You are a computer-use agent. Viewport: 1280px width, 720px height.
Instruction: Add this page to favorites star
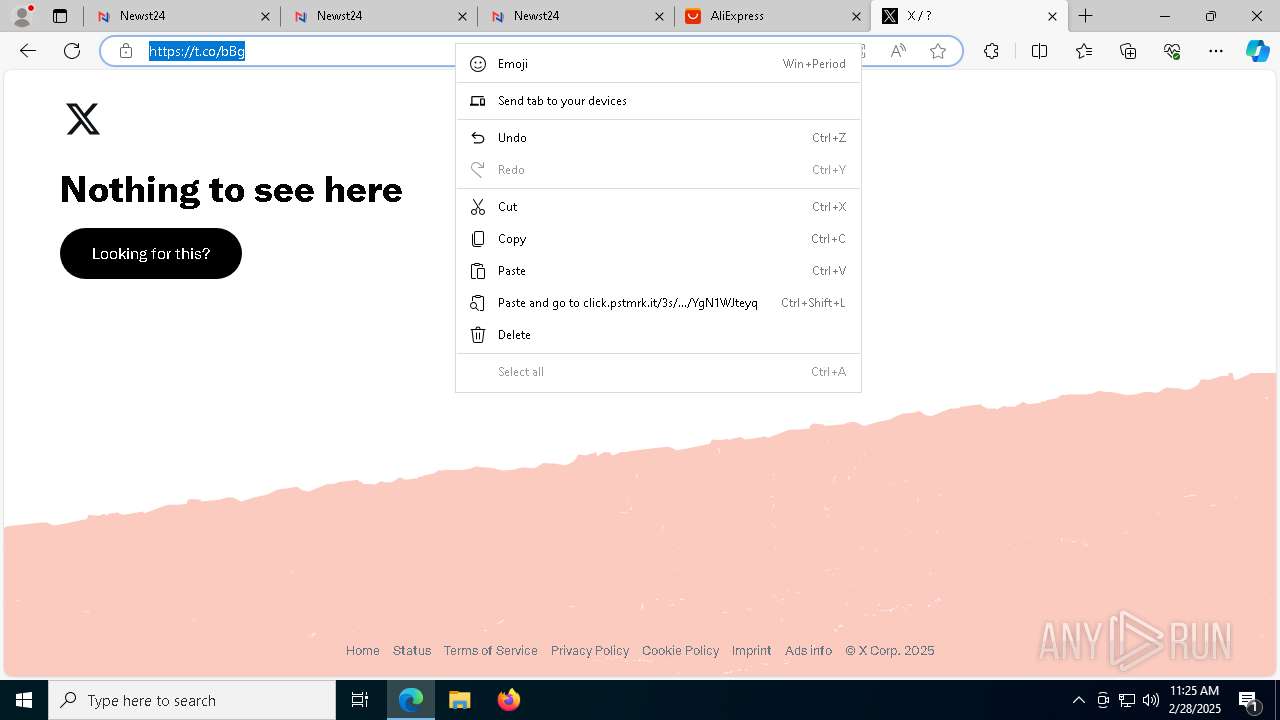click(938, 51)
